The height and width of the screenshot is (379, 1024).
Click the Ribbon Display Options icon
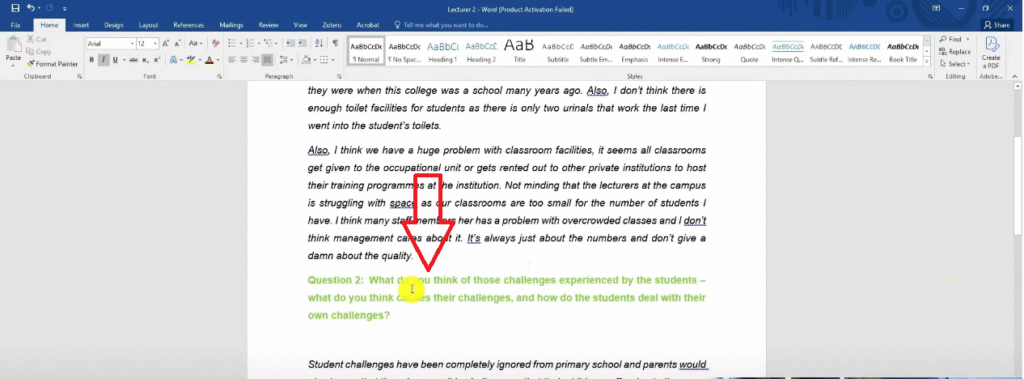(936, 8)
